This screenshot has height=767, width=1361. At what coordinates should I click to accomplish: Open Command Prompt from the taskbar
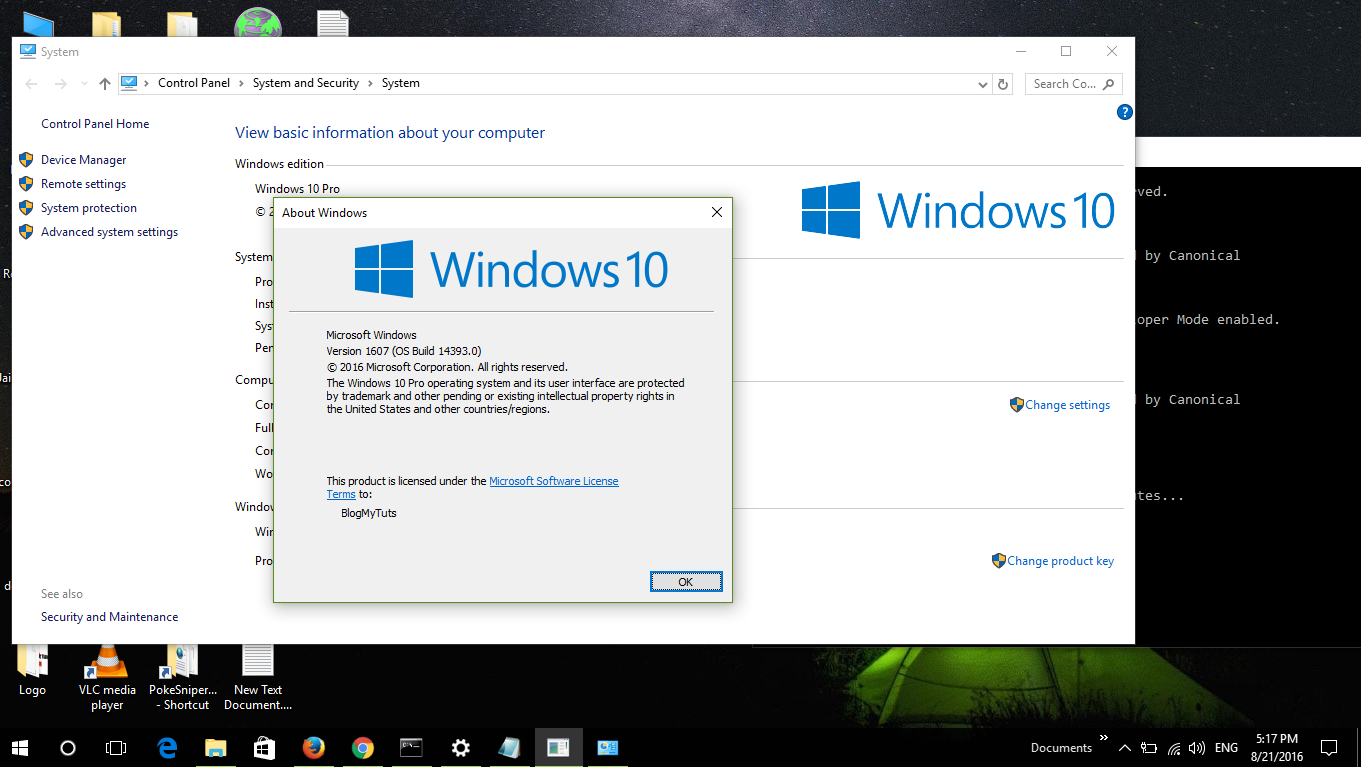[x=411, y=747]
